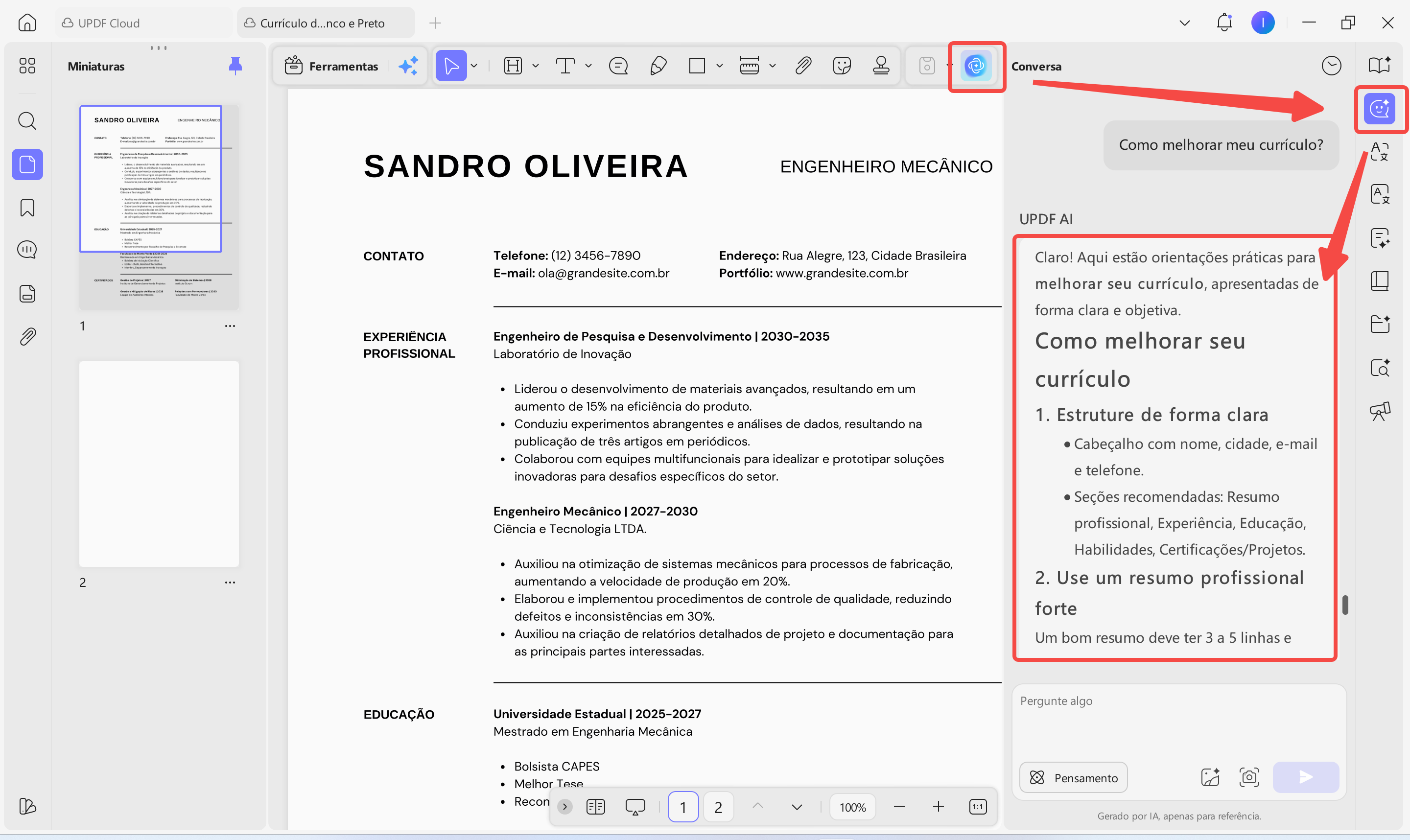Zoom out with minus button

899,807
